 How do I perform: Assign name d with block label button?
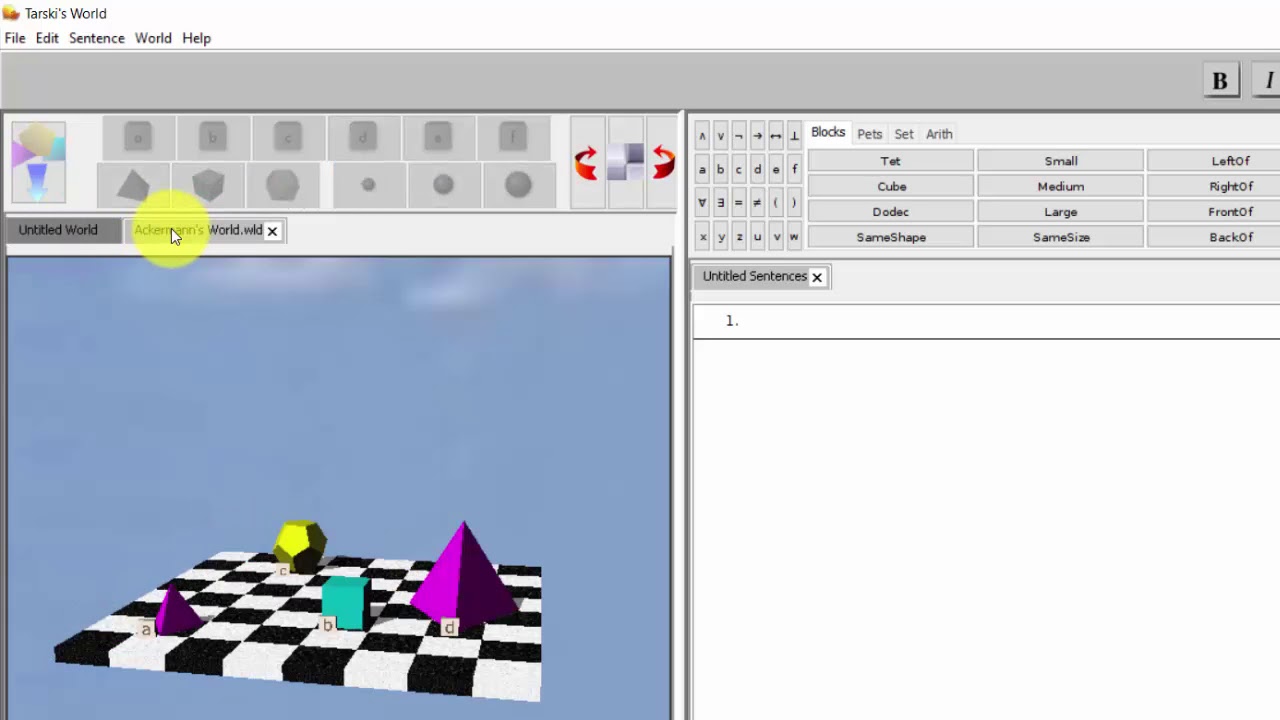click(363, 138)
